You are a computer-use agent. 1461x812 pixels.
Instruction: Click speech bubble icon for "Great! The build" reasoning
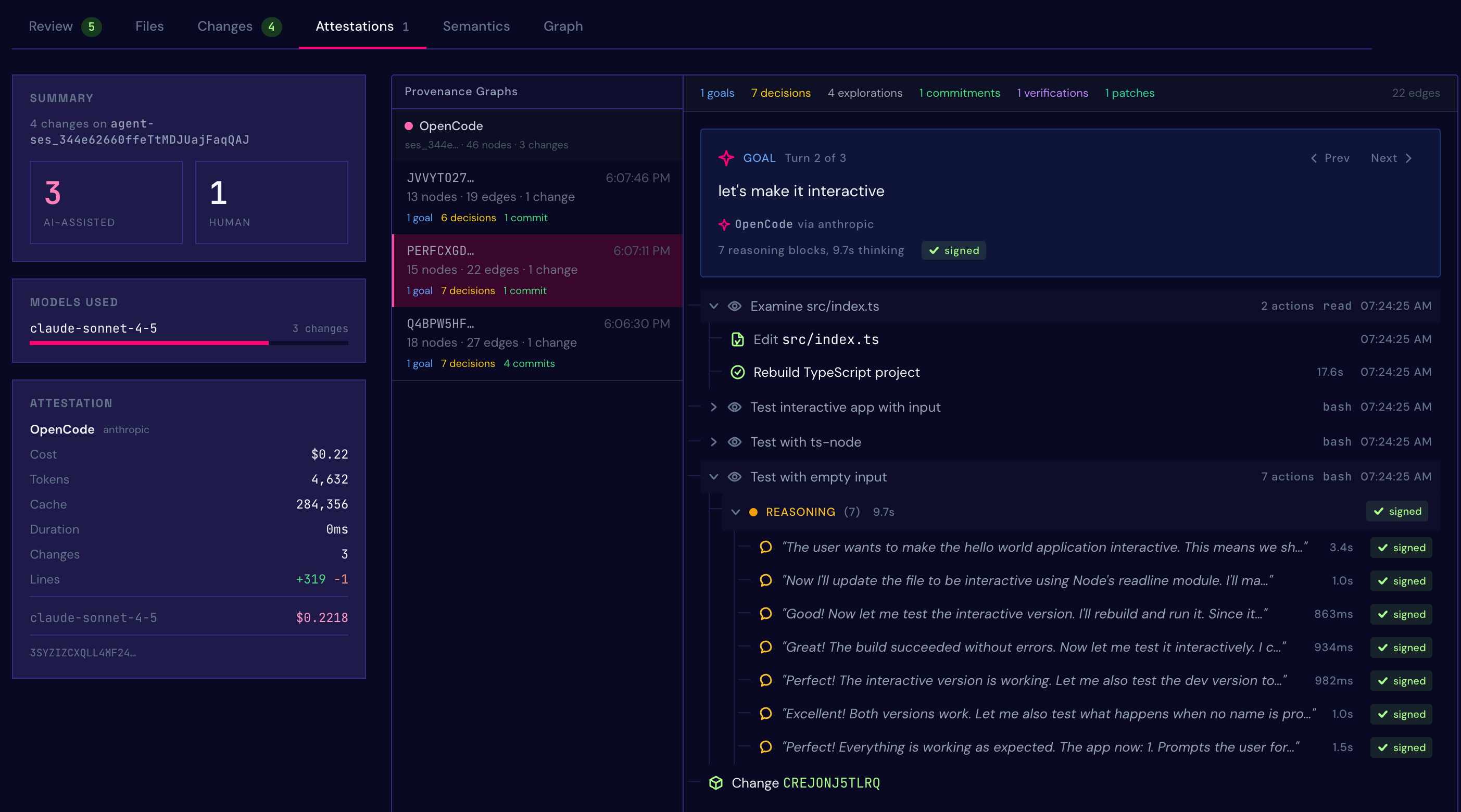coord(766,647)
